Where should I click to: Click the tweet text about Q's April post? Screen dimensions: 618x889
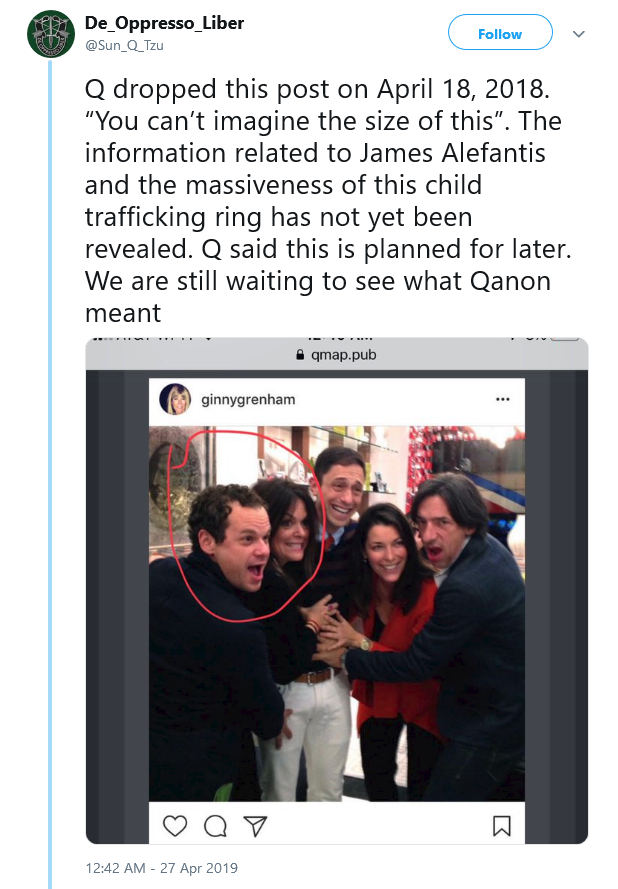pyautogui.click(x=328, y=200)
